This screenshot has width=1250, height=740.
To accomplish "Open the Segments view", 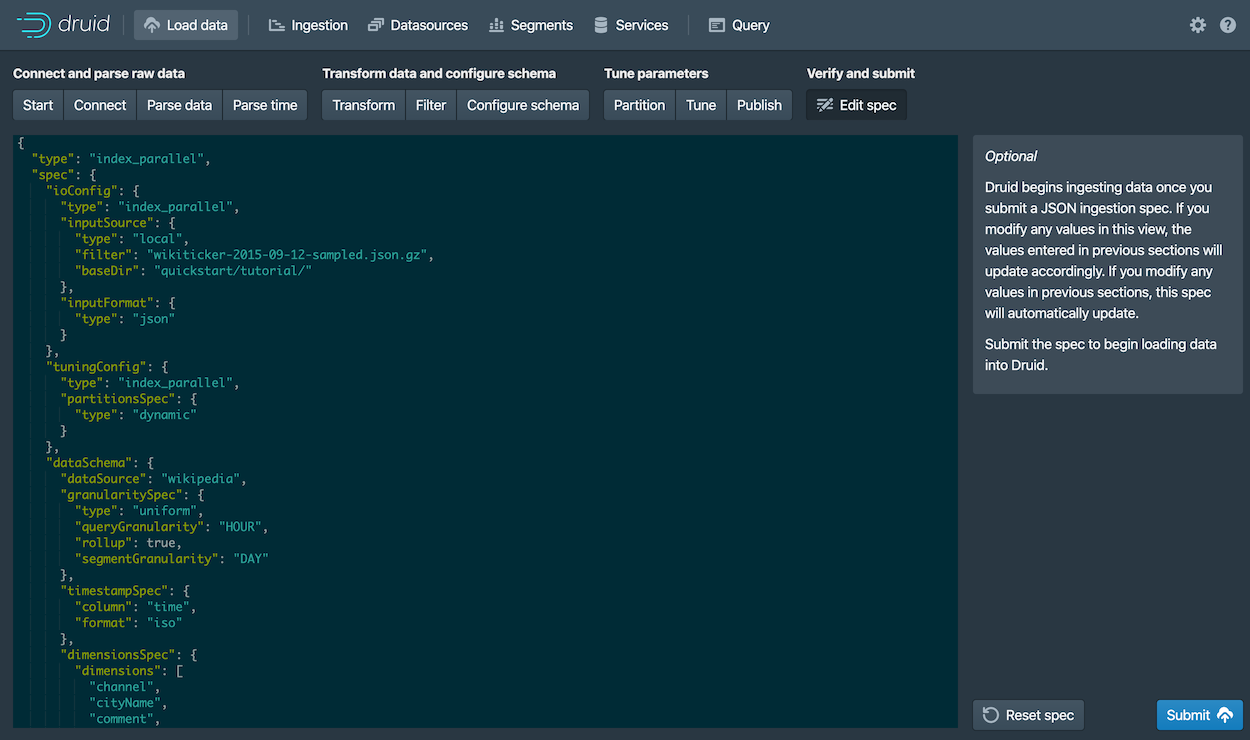I will coord(531,25).
